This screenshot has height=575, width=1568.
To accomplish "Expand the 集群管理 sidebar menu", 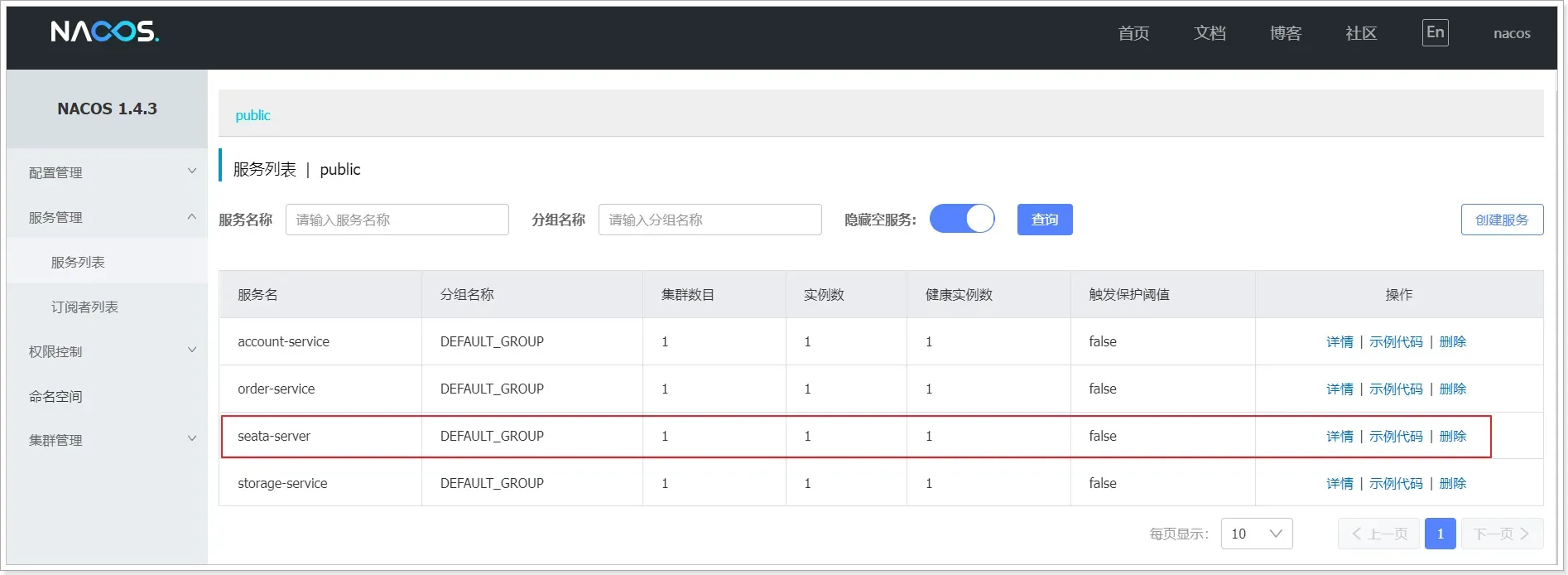I will (x=108, y=440).
